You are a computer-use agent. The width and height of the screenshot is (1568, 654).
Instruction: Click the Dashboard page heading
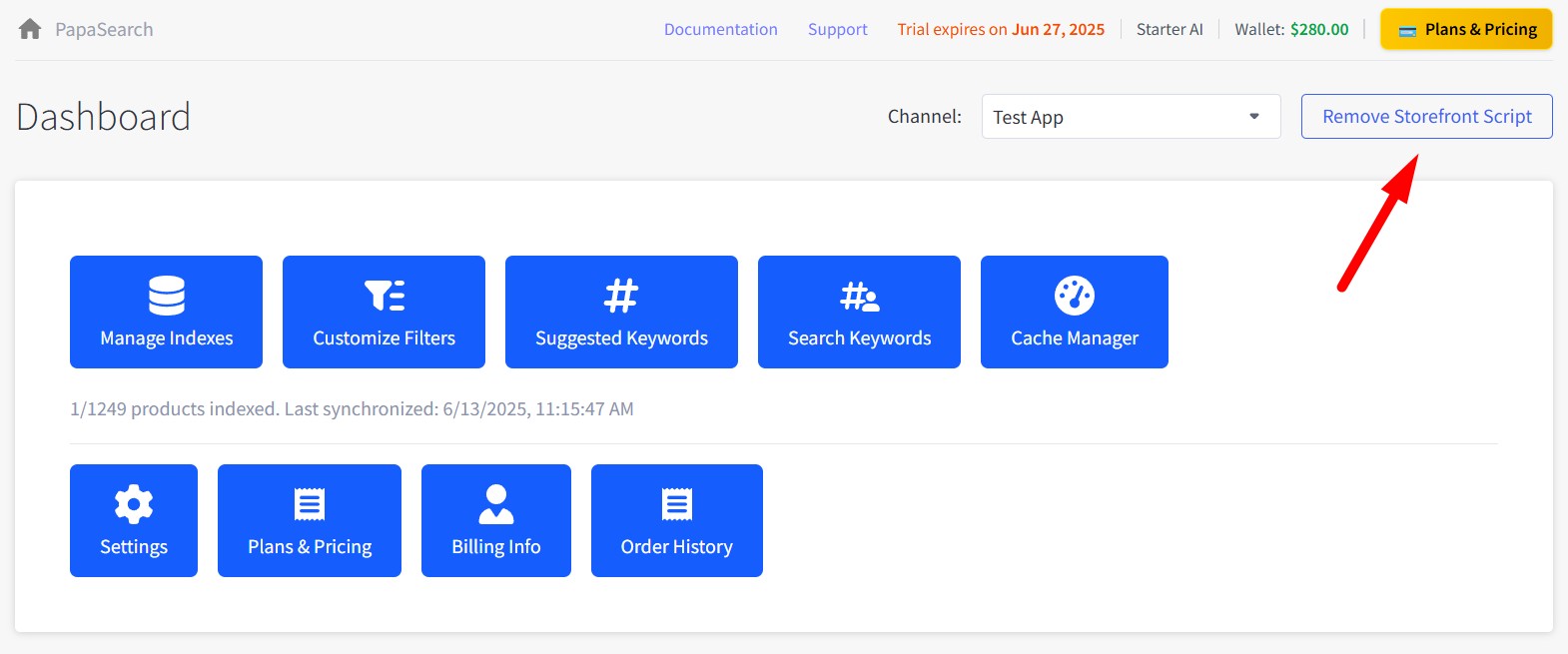(104, 117)
